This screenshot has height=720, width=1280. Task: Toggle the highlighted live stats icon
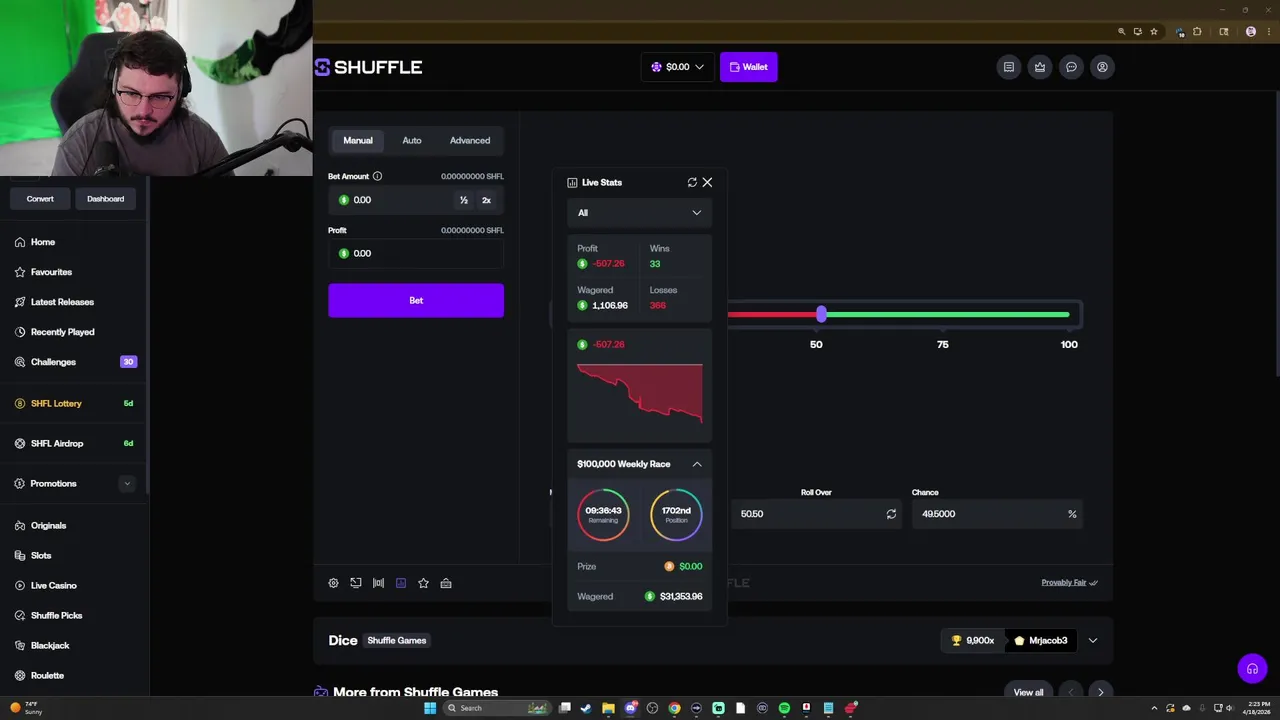(401, 583)
